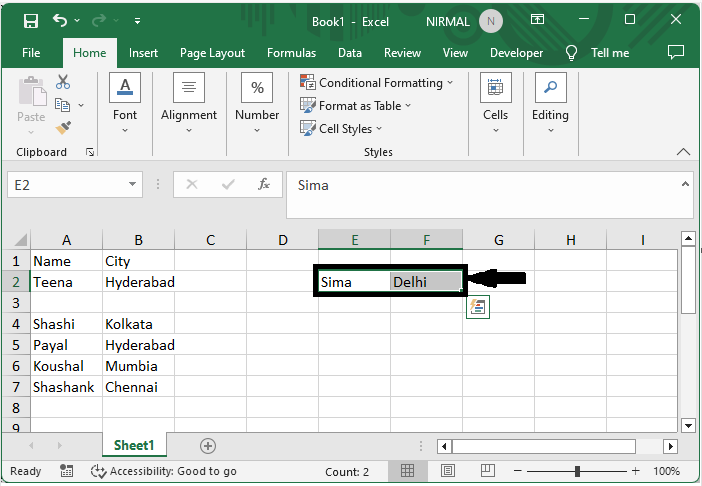Click the Cut scissors icon
Viewport: 702px width, 486px height.
(63, 82)
